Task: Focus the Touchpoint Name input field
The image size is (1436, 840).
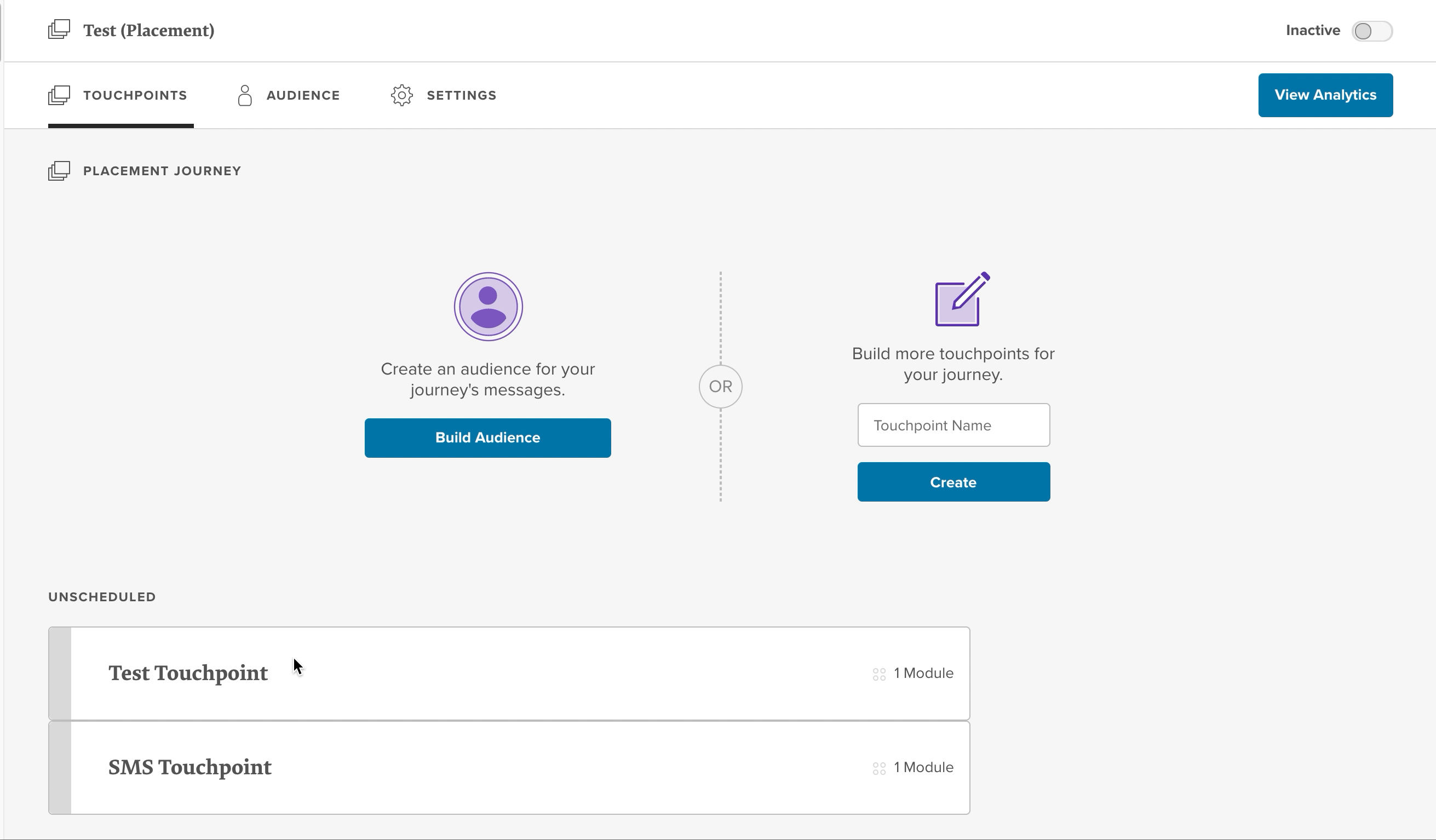Action: click(x=953, y=425)
